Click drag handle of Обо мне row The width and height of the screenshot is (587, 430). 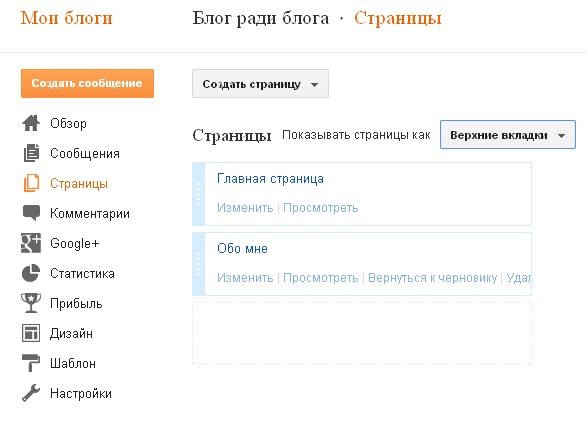198,264
